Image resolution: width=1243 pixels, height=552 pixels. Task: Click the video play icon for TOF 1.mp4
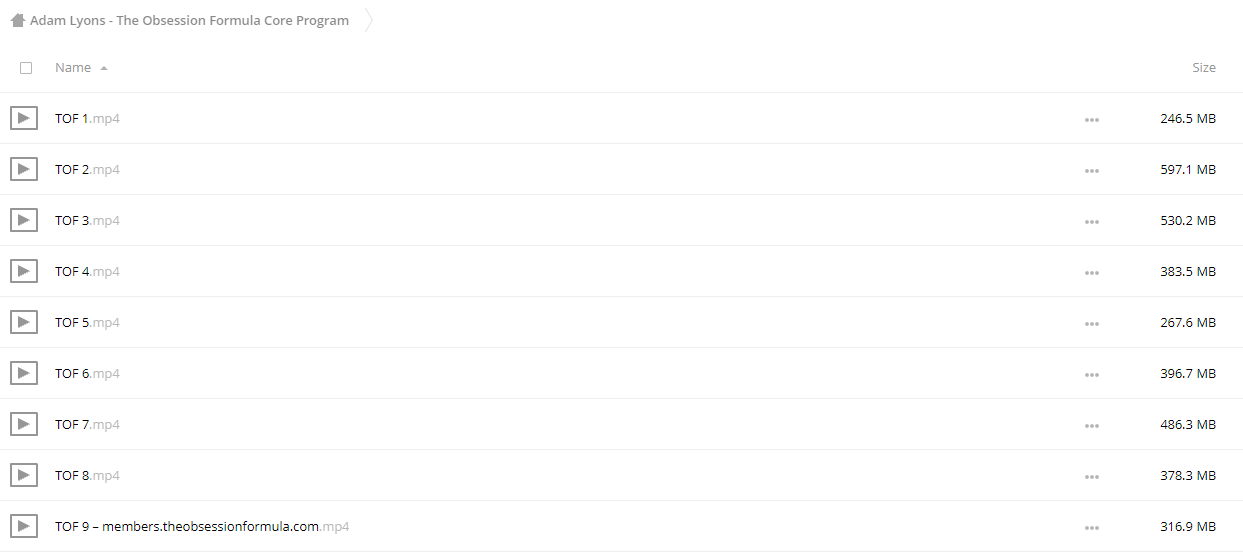click(24, 118)
